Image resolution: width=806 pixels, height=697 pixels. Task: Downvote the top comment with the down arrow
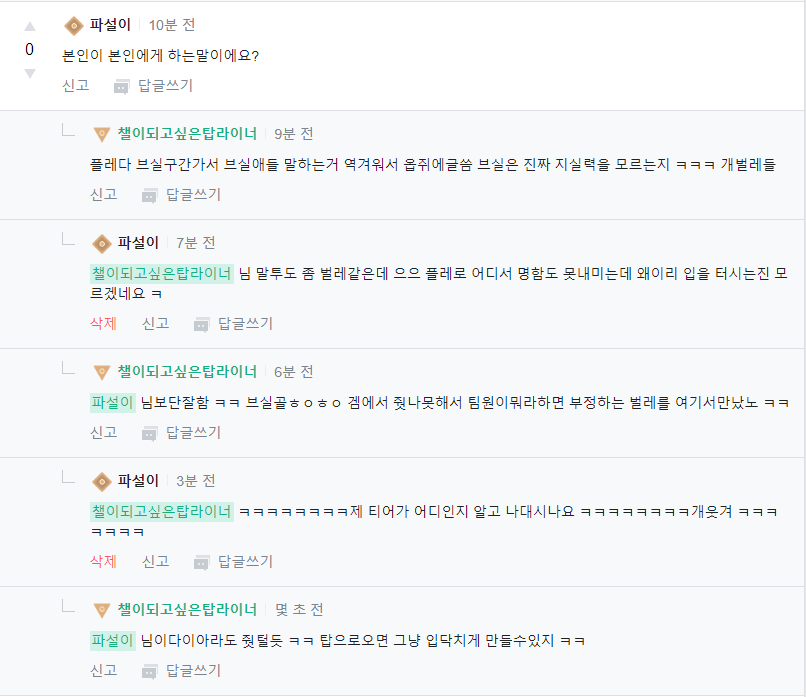coord(29,73)
